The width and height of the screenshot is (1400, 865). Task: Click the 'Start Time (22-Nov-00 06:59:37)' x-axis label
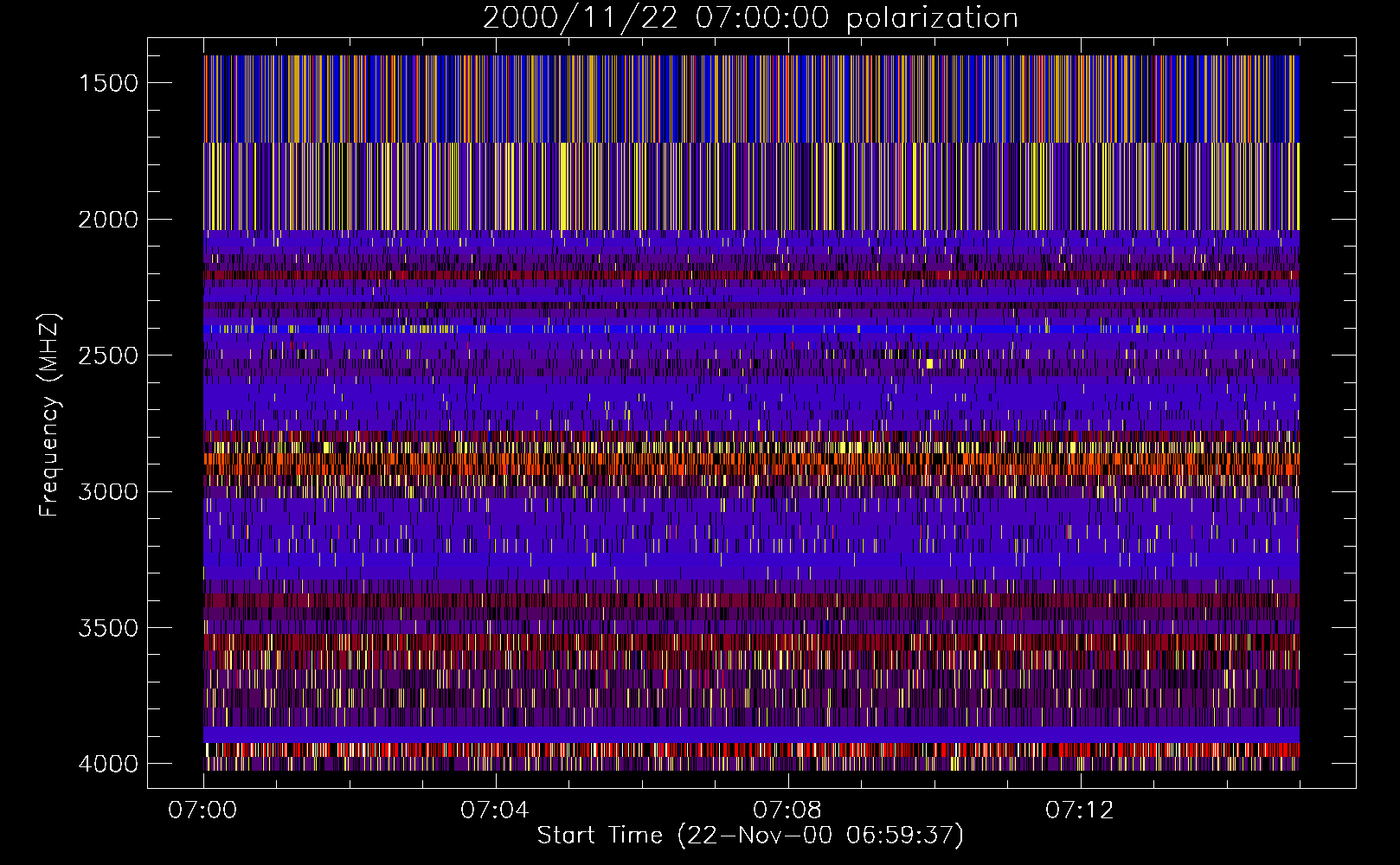[750, 836]
